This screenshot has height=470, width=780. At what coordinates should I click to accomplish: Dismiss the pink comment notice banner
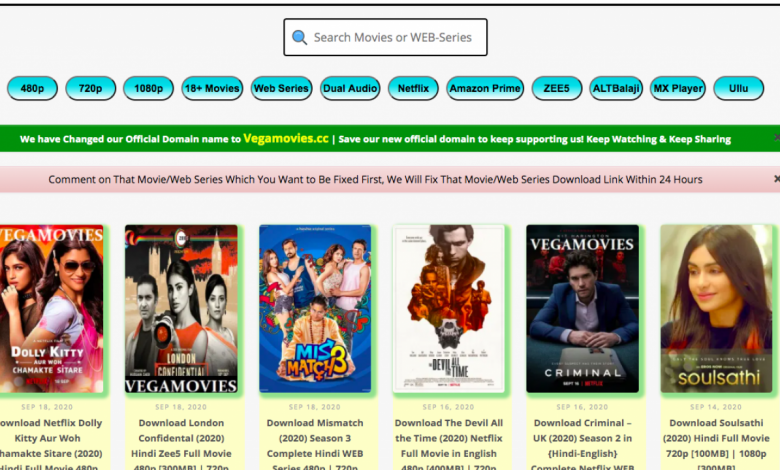[x=777, y=179]
